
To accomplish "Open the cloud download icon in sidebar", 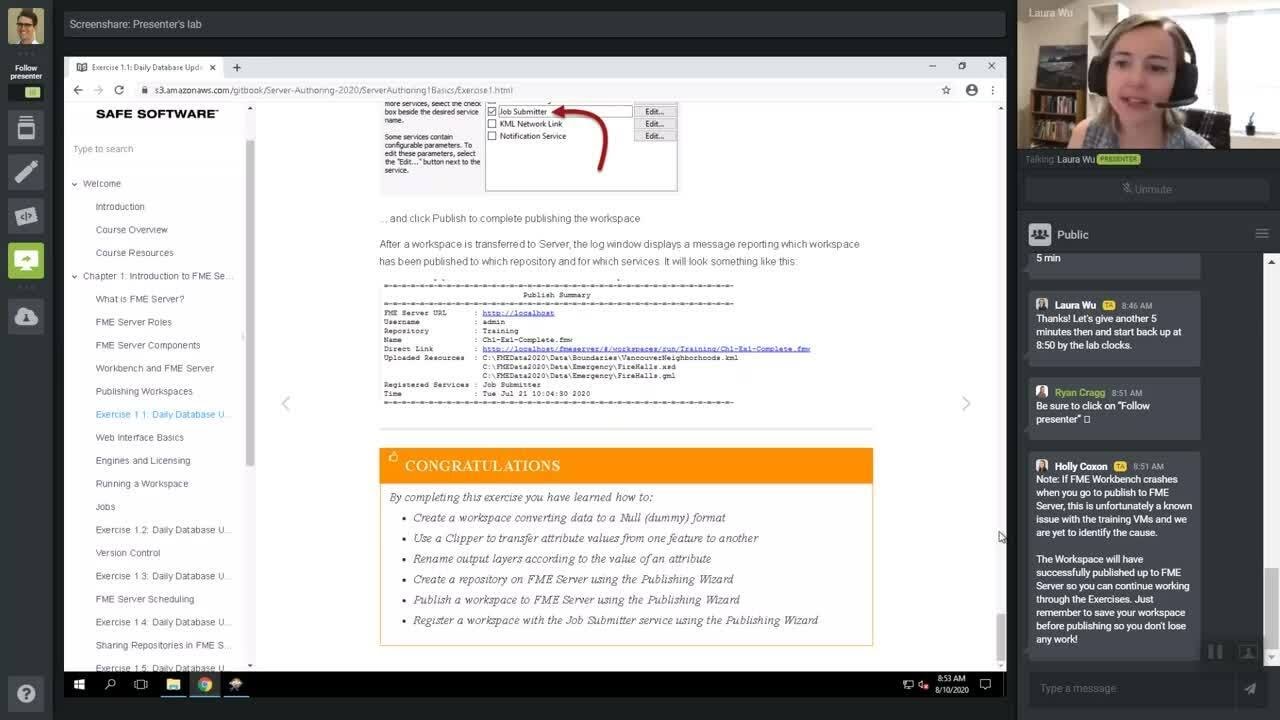I will pyautogui.click(x=26, y=316).
